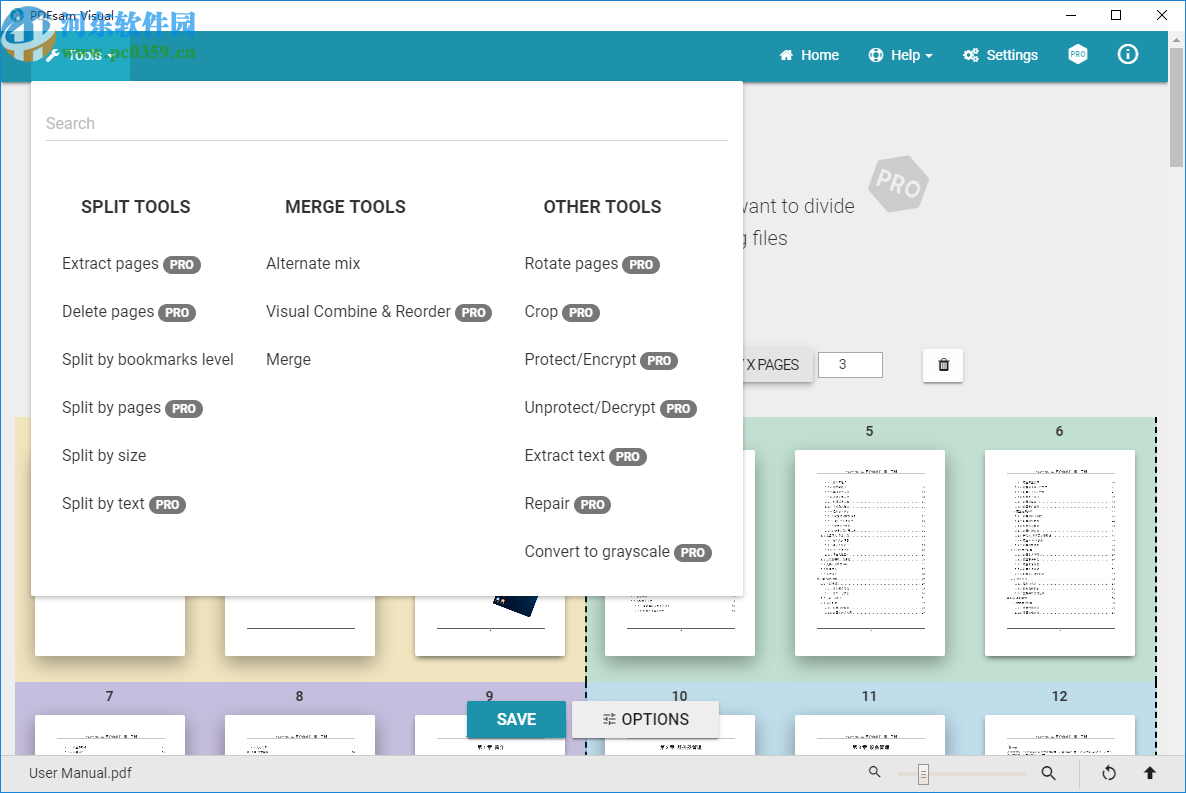This screenshot has width=1186, height=793.
Task: Choose Split by pages tool
Action: 132,408
